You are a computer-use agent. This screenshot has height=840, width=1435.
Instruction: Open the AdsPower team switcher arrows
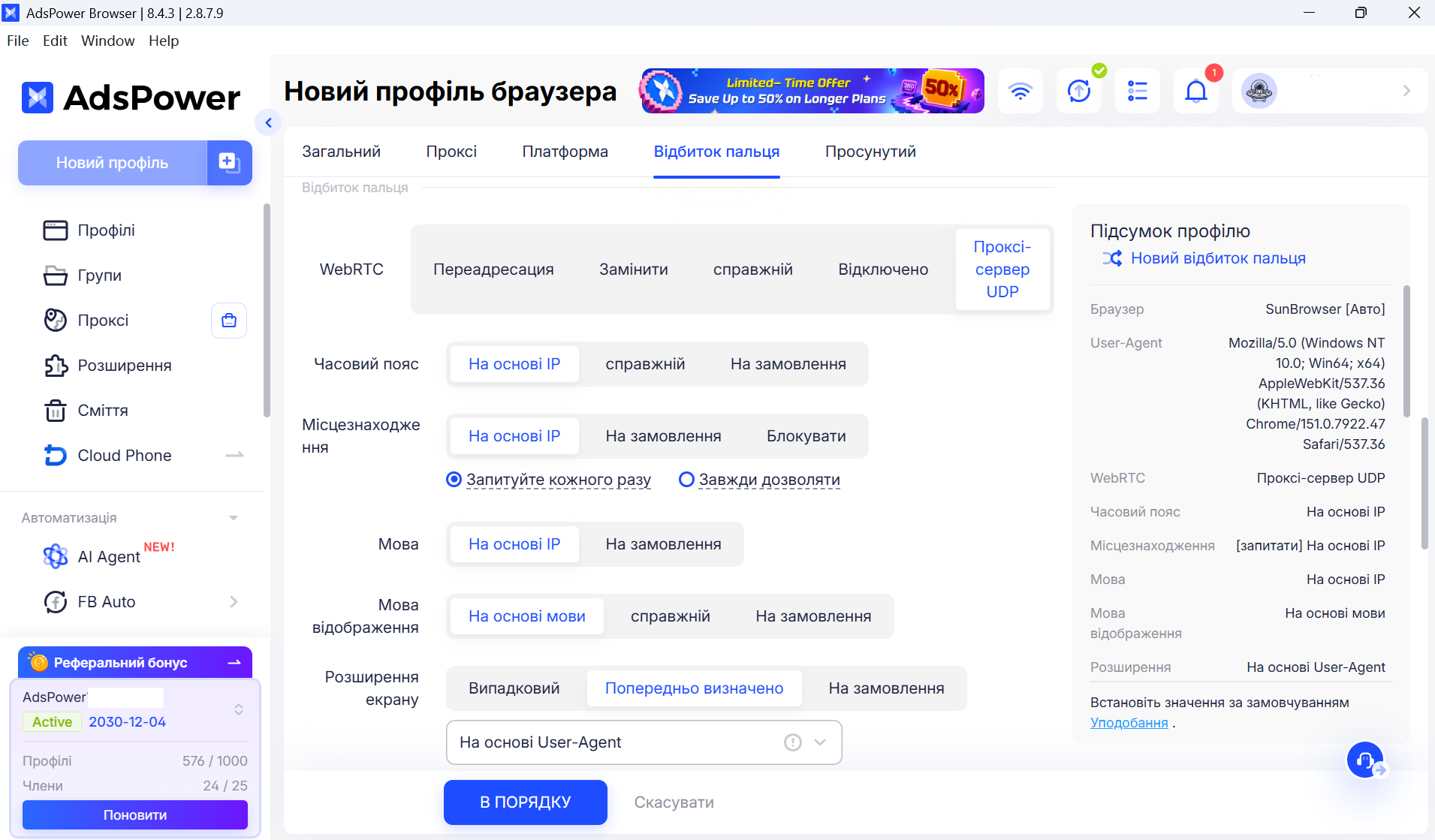239,709
